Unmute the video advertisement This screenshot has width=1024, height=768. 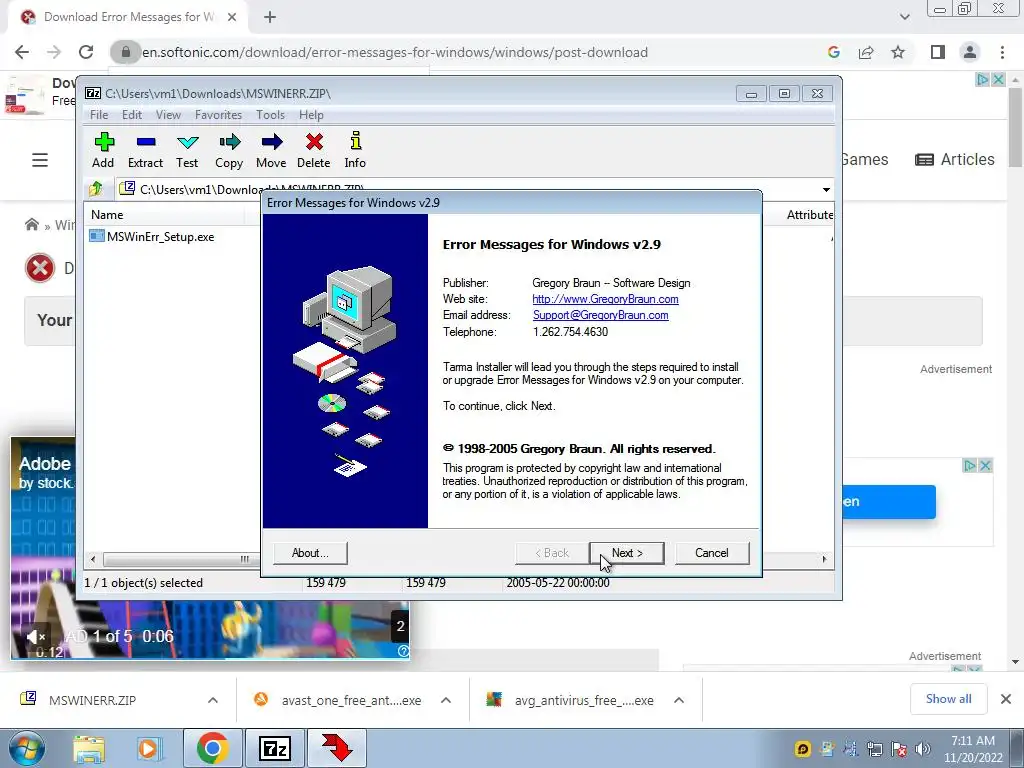point(36,636)
